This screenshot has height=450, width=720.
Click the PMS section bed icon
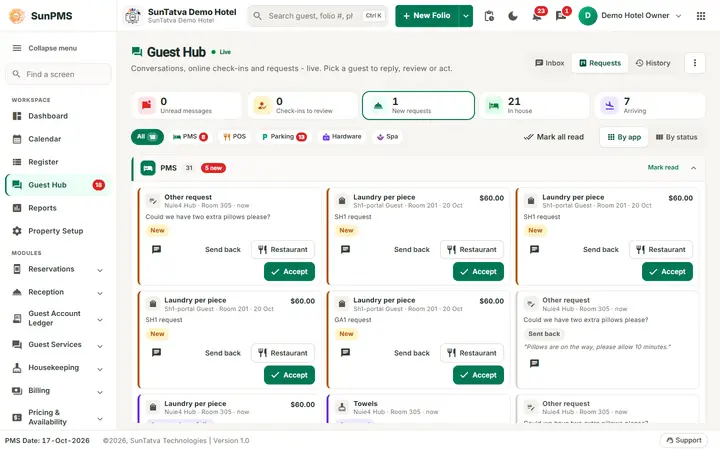click(x=148, y=168)
